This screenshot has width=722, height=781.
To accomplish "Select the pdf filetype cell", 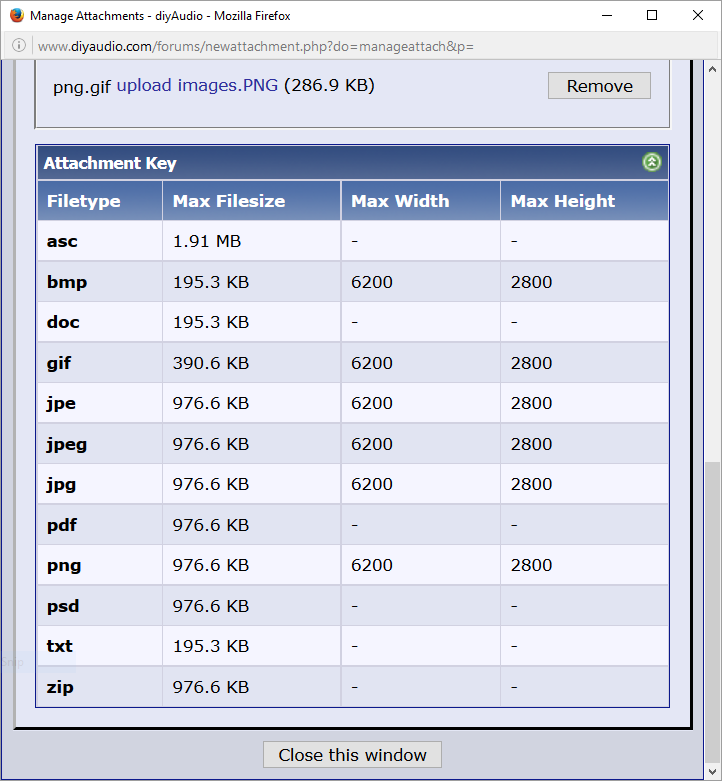I will 100,524.
